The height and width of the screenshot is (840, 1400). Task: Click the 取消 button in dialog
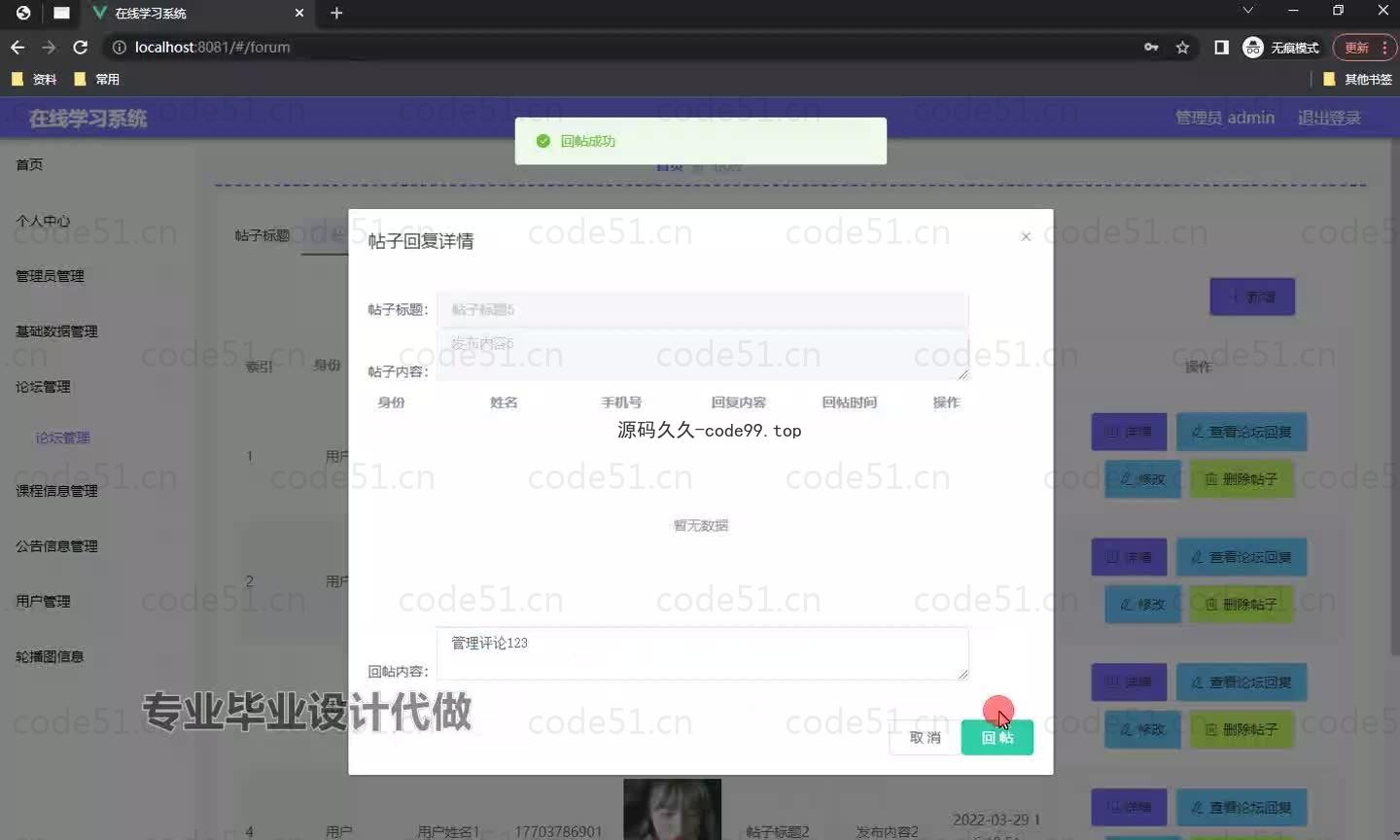(925, 738)
